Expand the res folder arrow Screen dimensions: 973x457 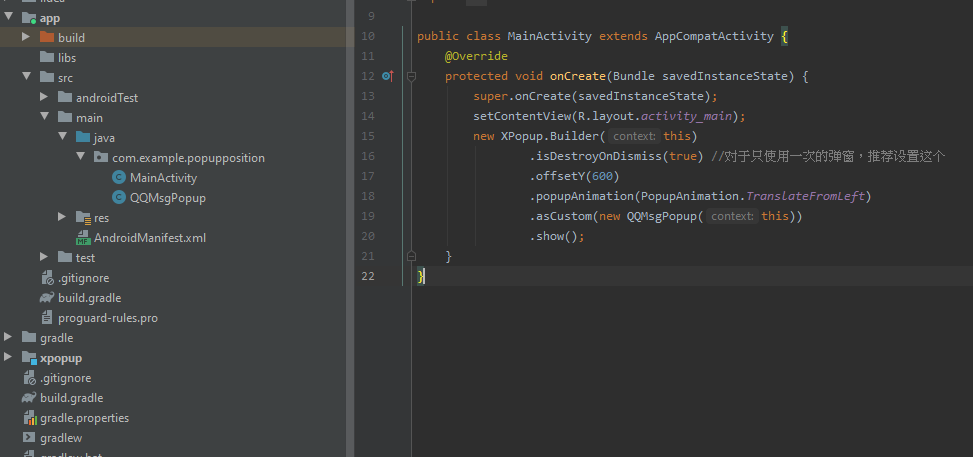pos(61,217)
